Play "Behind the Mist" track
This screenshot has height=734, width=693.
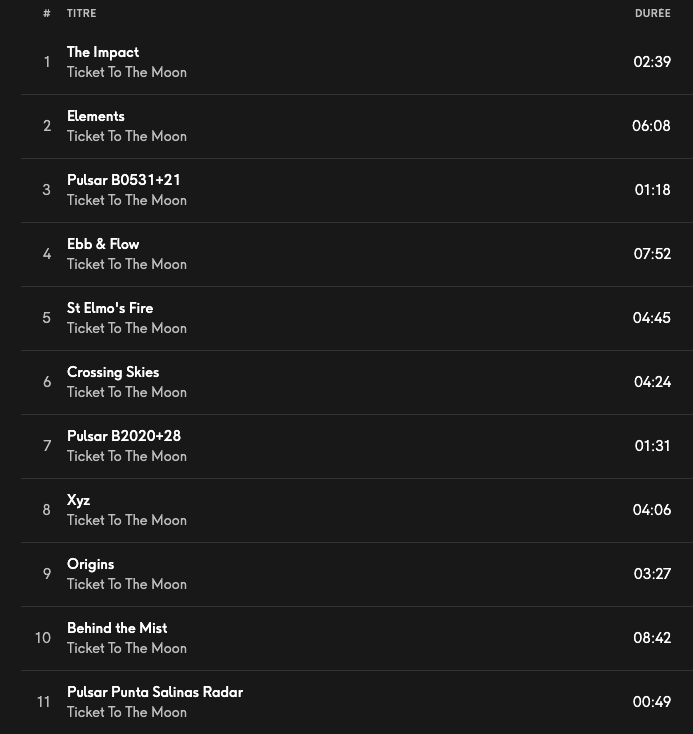[117, 628]
